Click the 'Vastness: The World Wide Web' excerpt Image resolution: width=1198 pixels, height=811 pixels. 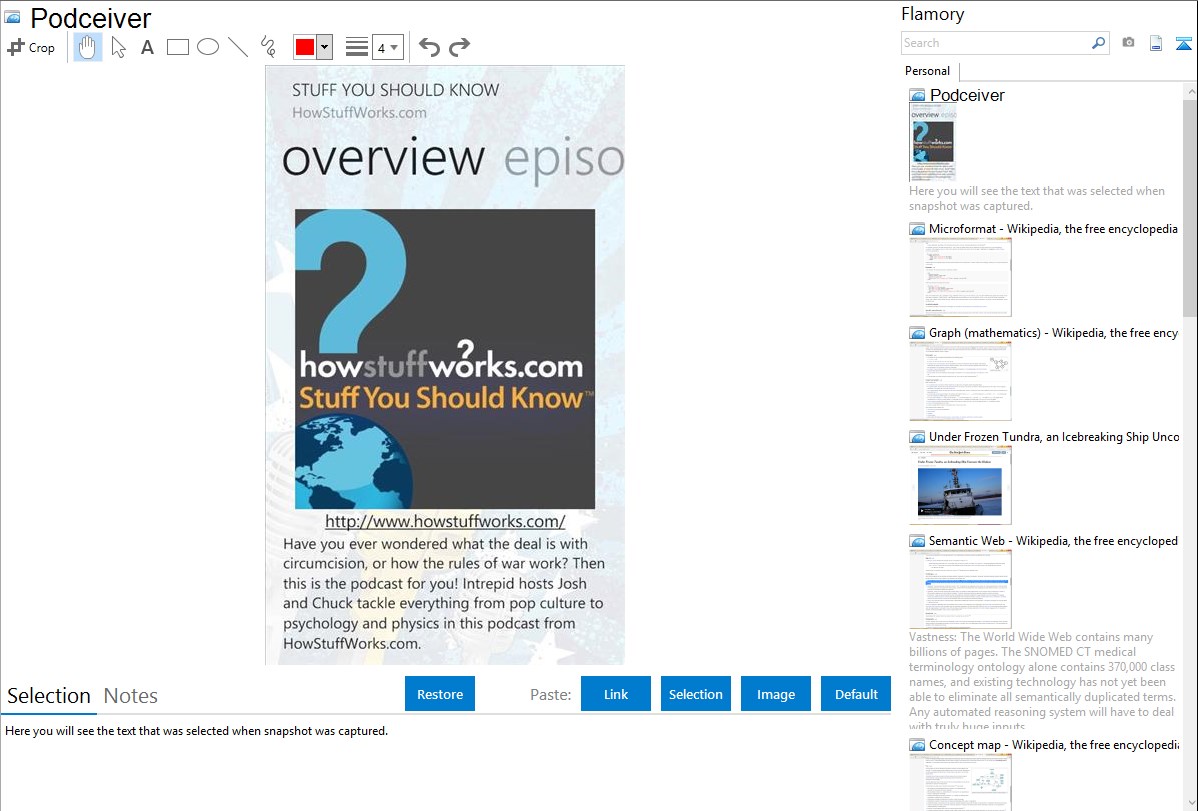click(x=1042, y=681)
